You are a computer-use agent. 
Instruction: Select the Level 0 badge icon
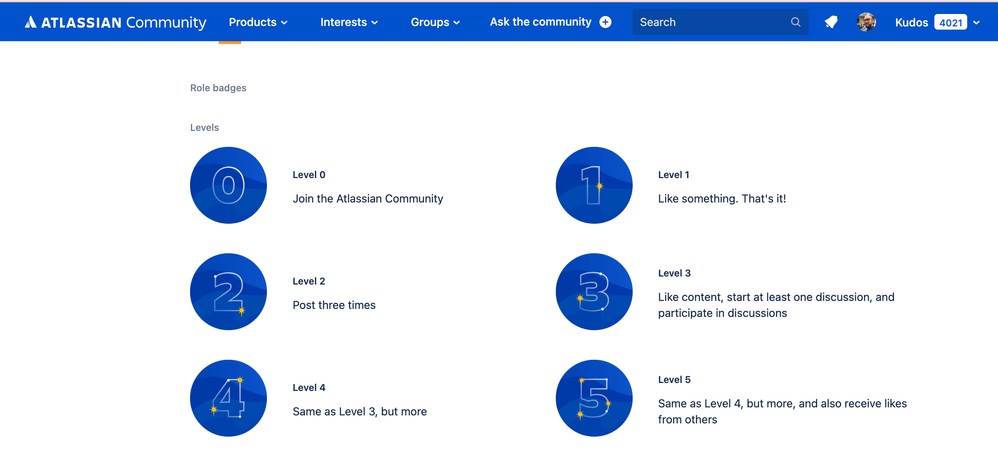click(228, 185)
